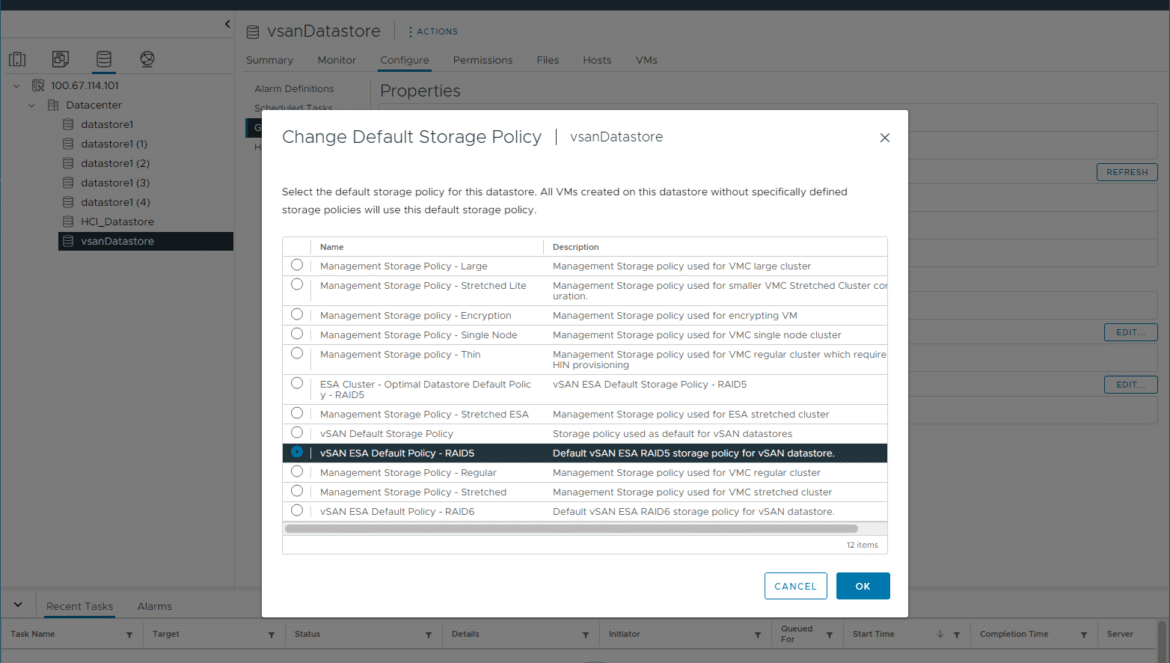1170x663 pixels.
Task: Filter the Completion Time column
Action: click(x=1083, y=635)
